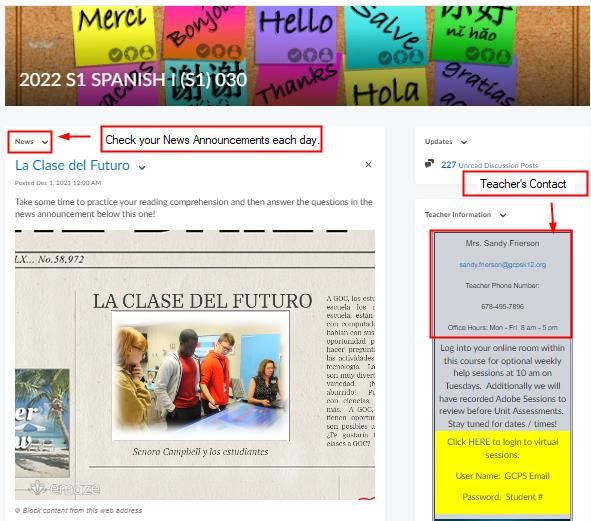The image size is (591, 521).
Task: Open 227 Unread Discussion Posts link
Action: (489, 165)
